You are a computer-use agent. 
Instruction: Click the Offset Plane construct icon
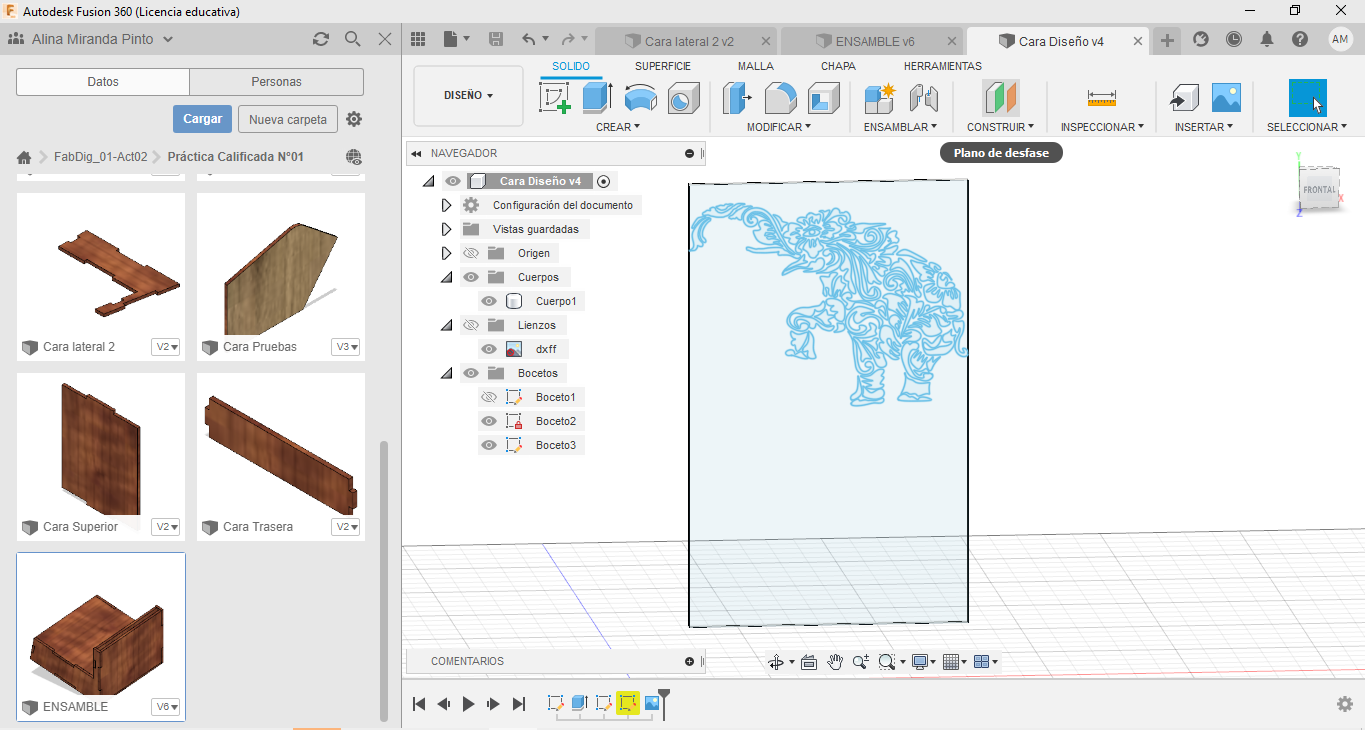point(1000,98)
